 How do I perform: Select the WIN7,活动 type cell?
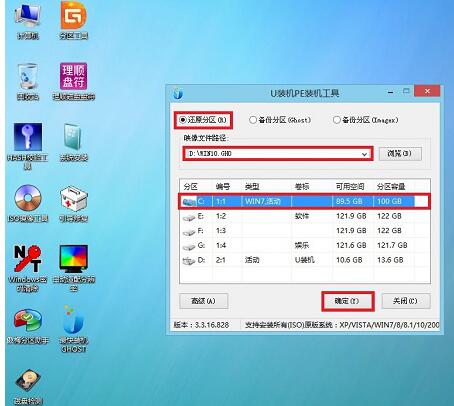(x=263, y=201)
